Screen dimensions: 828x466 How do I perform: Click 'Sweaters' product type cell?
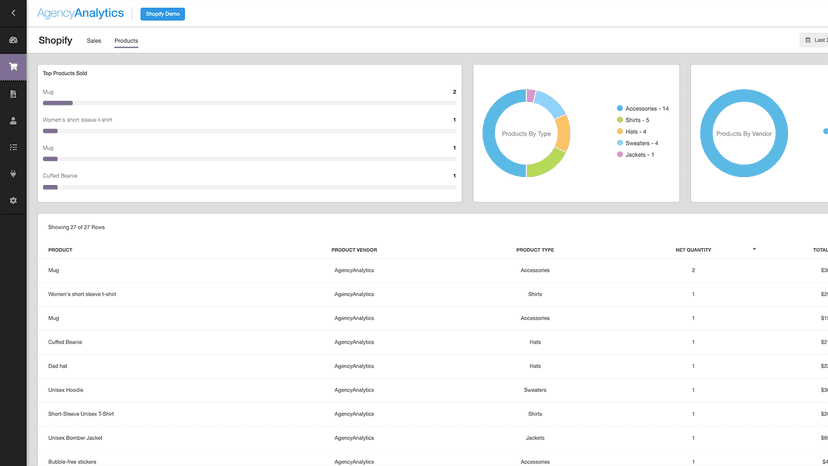[535, 390]
